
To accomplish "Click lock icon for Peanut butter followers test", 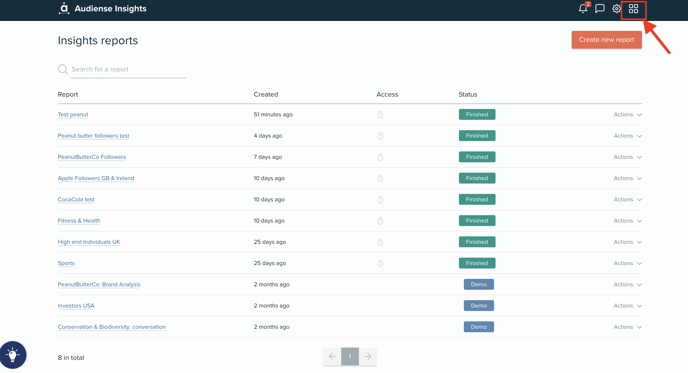I will coord(380,136).
